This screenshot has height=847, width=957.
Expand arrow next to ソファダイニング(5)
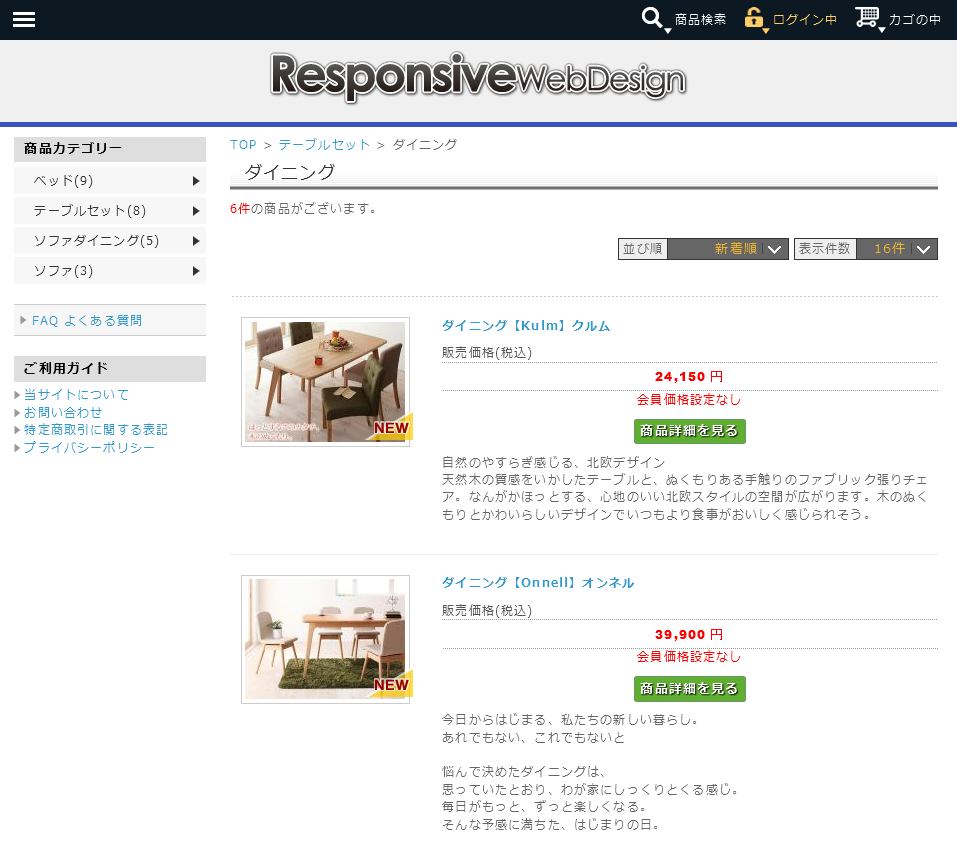pyautogui.click(x=196, y=240)
